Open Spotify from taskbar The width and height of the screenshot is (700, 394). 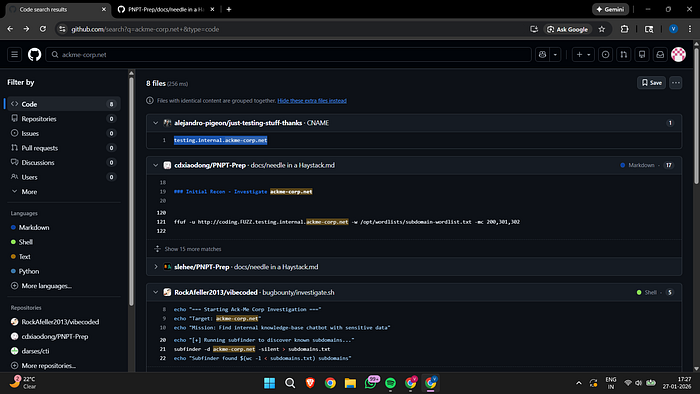pos(390,383)
